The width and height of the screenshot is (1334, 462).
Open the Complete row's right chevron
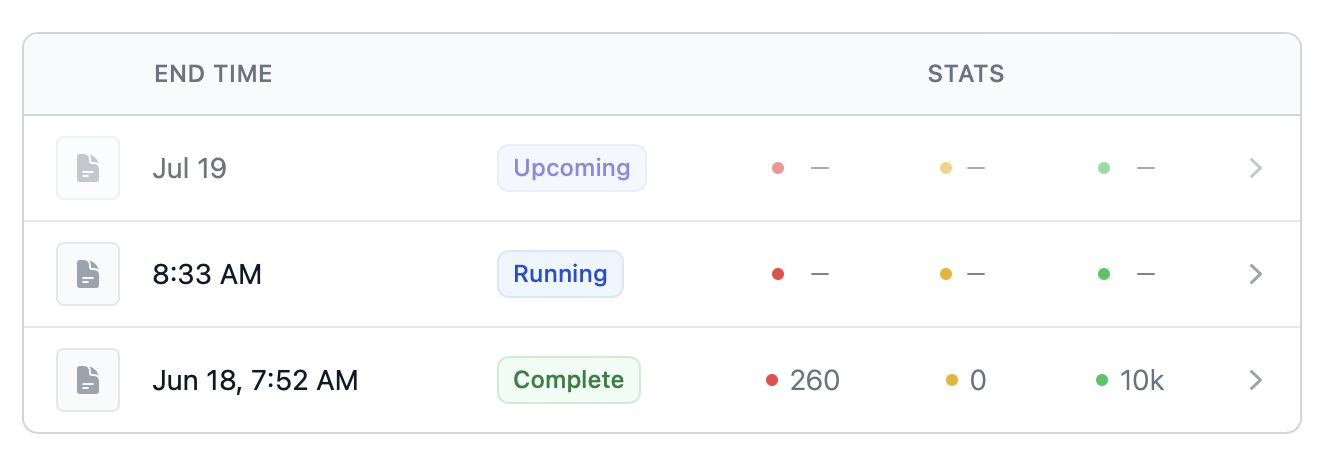(1257, 380)
